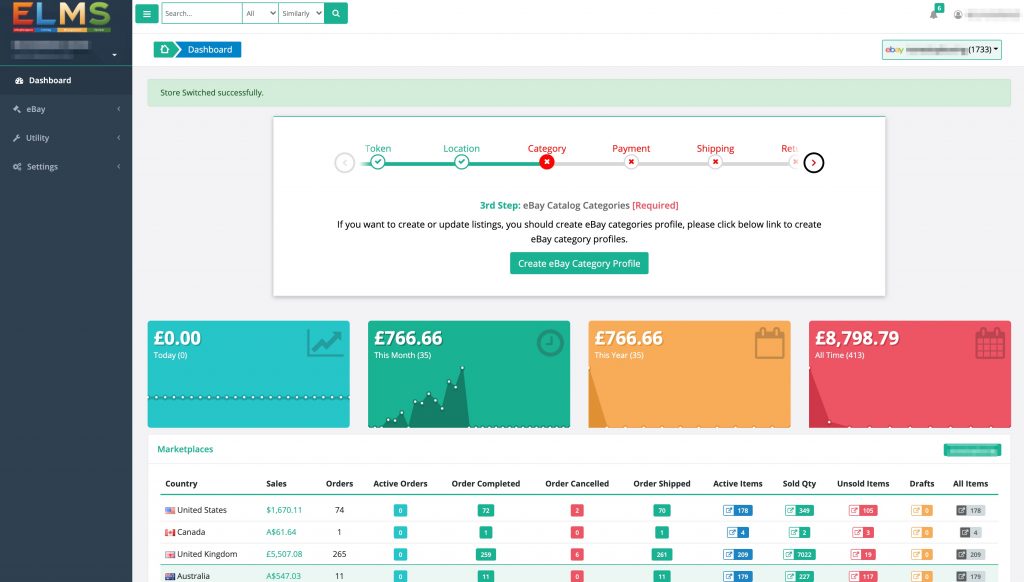Click the hamburger menu icon beside search
The width and height of the screenshot is (1024, 582).
(147, 14)
